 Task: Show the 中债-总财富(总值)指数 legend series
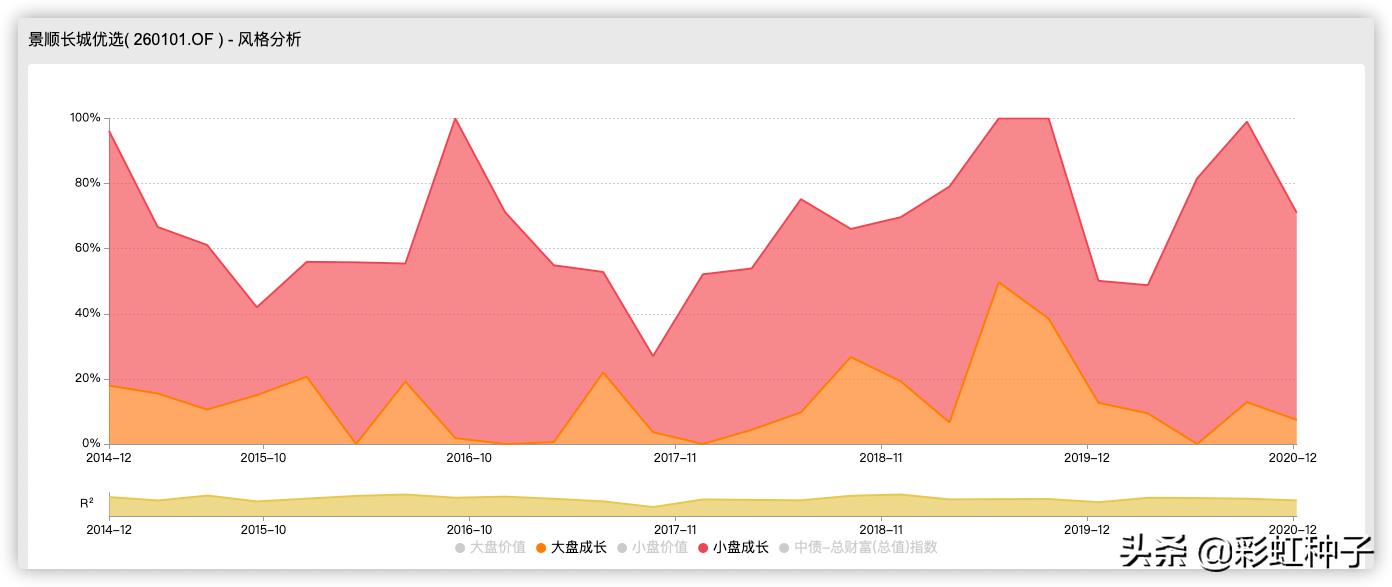(858, 547)
